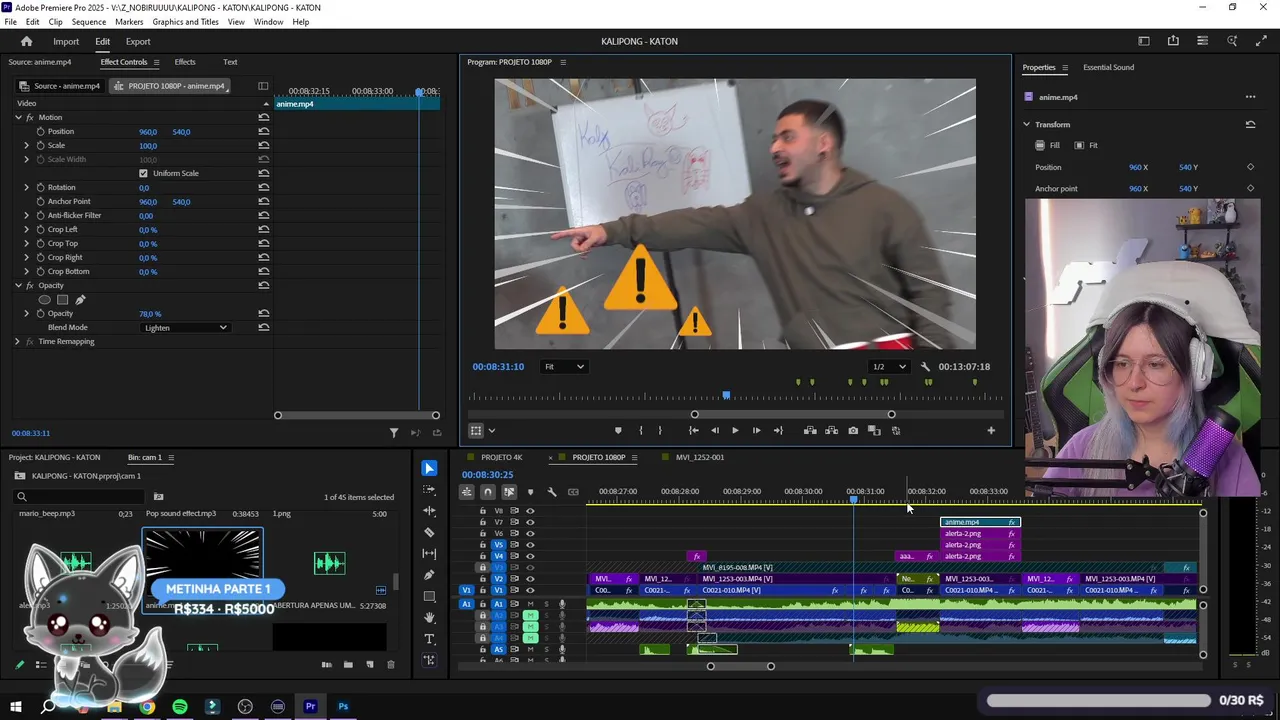Open playback resolution 1/2 dropdown

coord(889,367)
